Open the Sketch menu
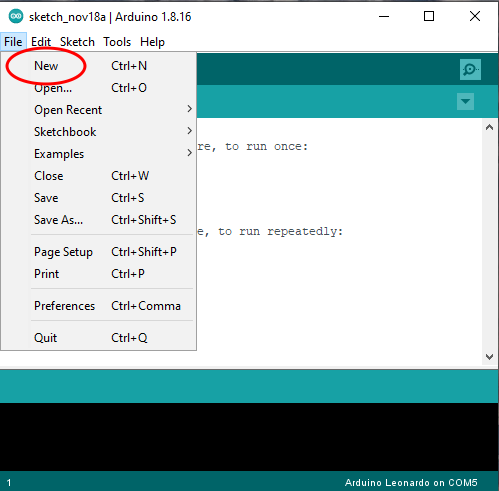This screenshot has width=499, height=491. [77, 42]
